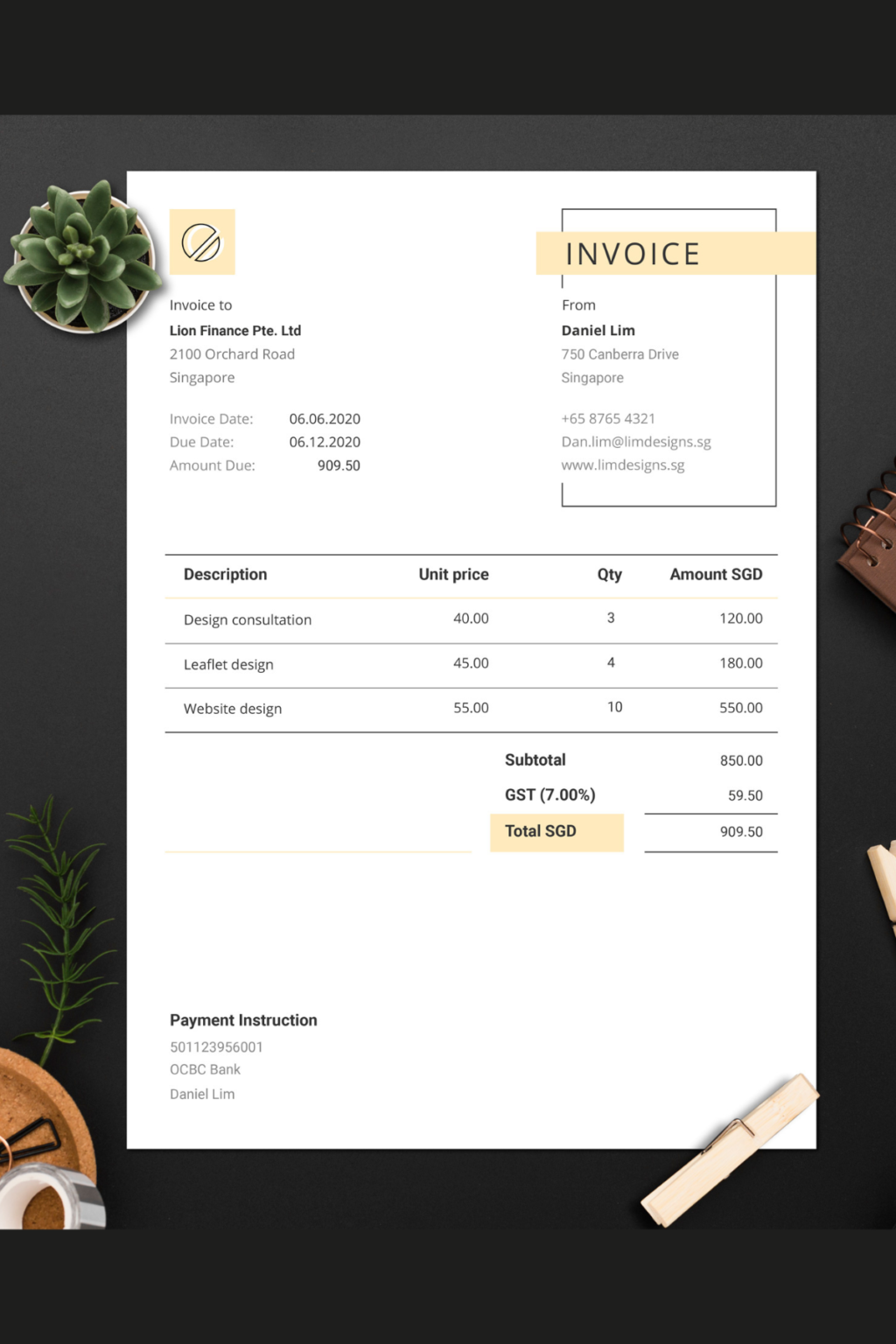The height and width of the screenshot is (1344, 896).
Task: Select the Lion Finance Pte. Ltd name
Action: point(235,331)
